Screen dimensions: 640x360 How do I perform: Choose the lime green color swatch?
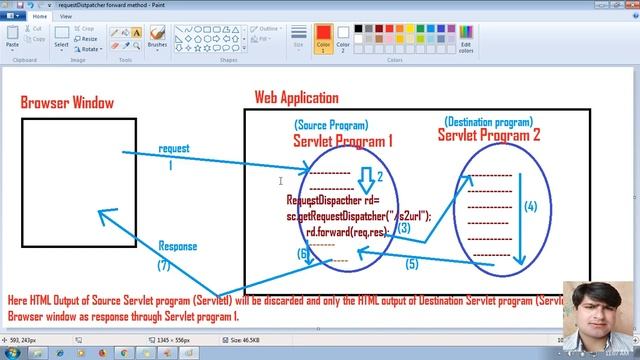click(x=420, y=39)
